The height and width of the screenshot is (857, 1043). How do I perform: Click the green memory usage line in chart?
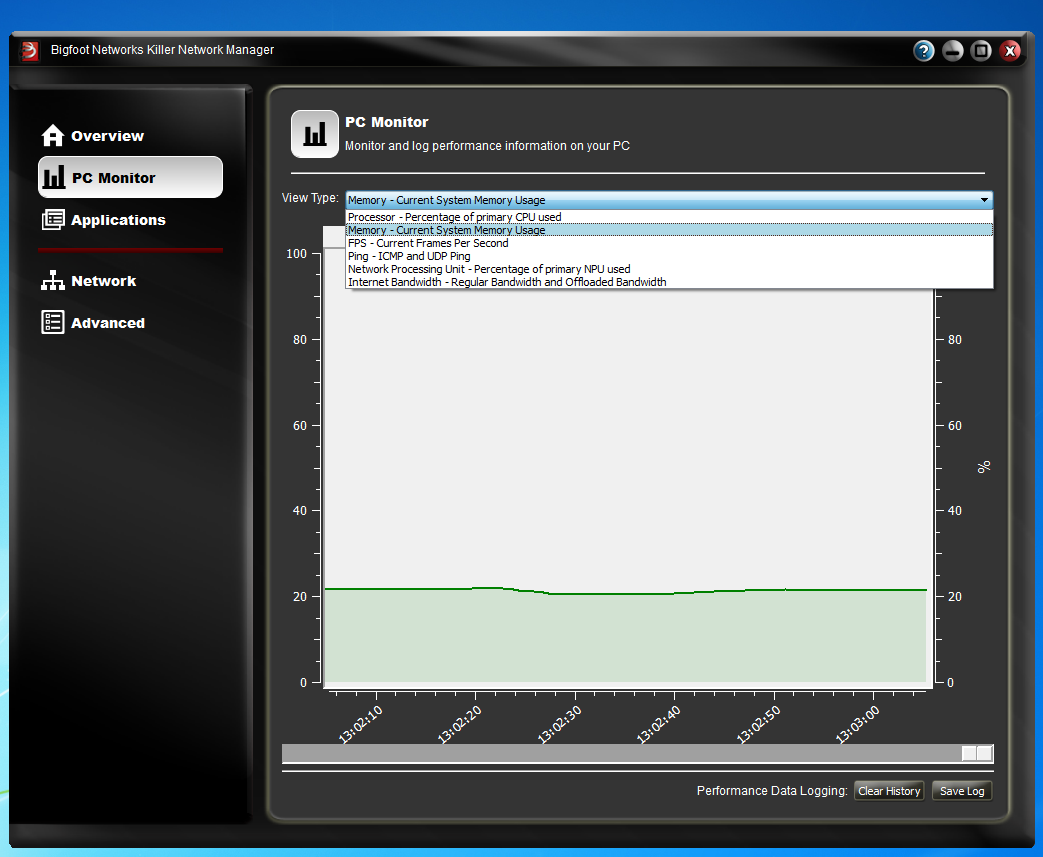[625, 593]
